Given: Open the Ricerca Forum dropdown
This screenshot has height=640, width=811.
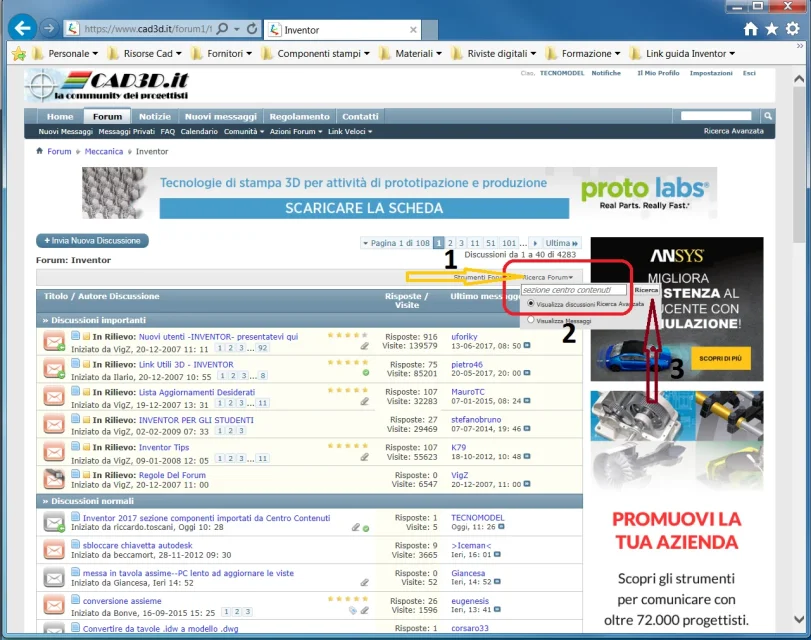Looking at the screenshot, I should (x=548, y=277).
